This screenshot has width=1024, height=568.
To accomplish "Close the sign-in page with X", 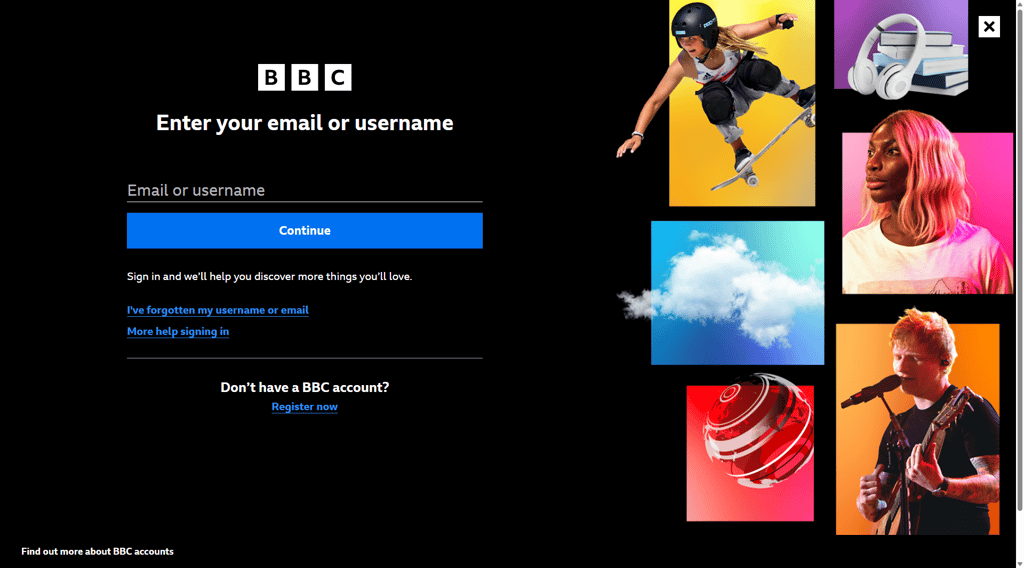I will [989, 27].
